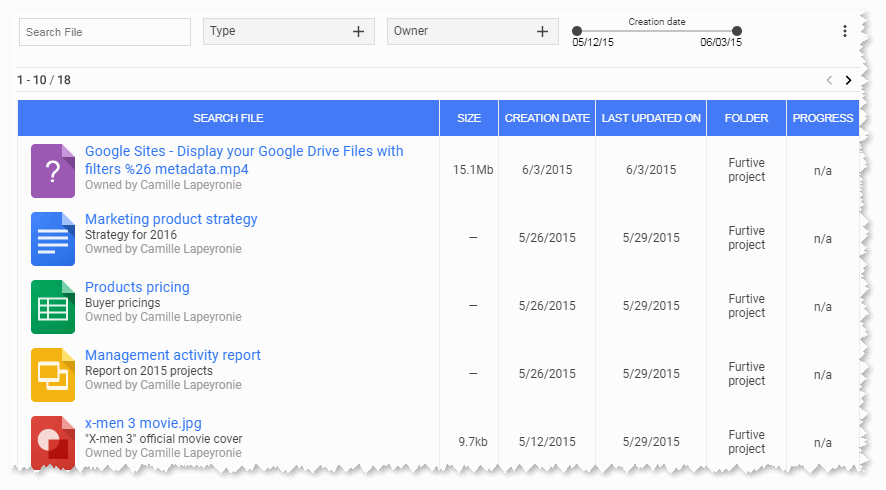Screen dimensions: 886x490
Task: Click the creation date start handle 05/12/15
Action: click(x=577, y=31)
